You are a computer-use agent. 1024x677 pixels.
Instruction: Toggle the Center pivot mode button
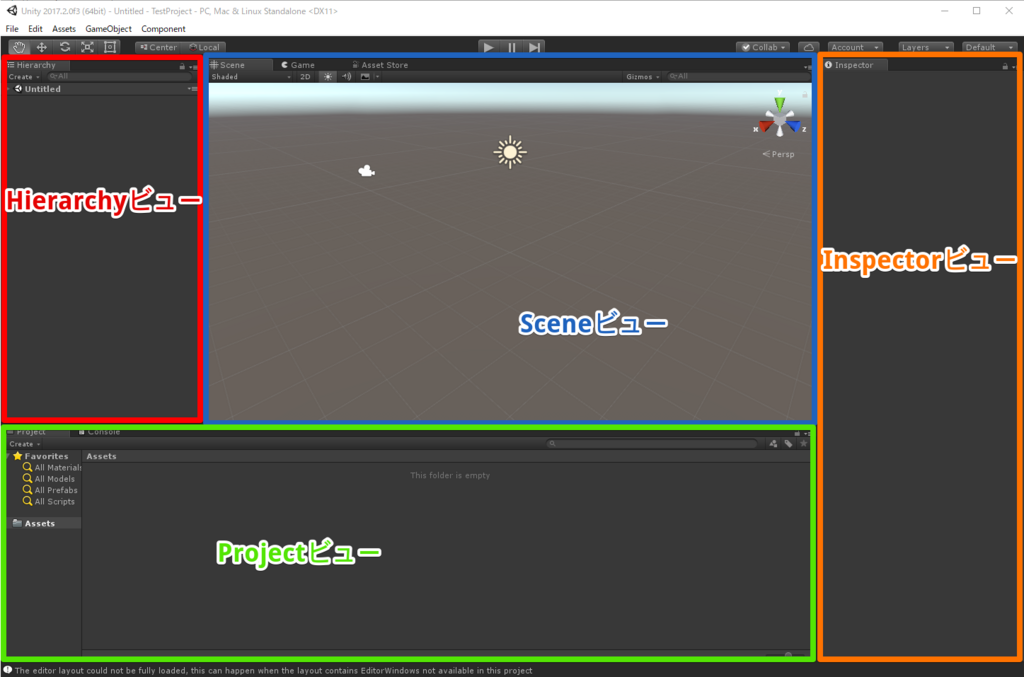pos(159,47)
